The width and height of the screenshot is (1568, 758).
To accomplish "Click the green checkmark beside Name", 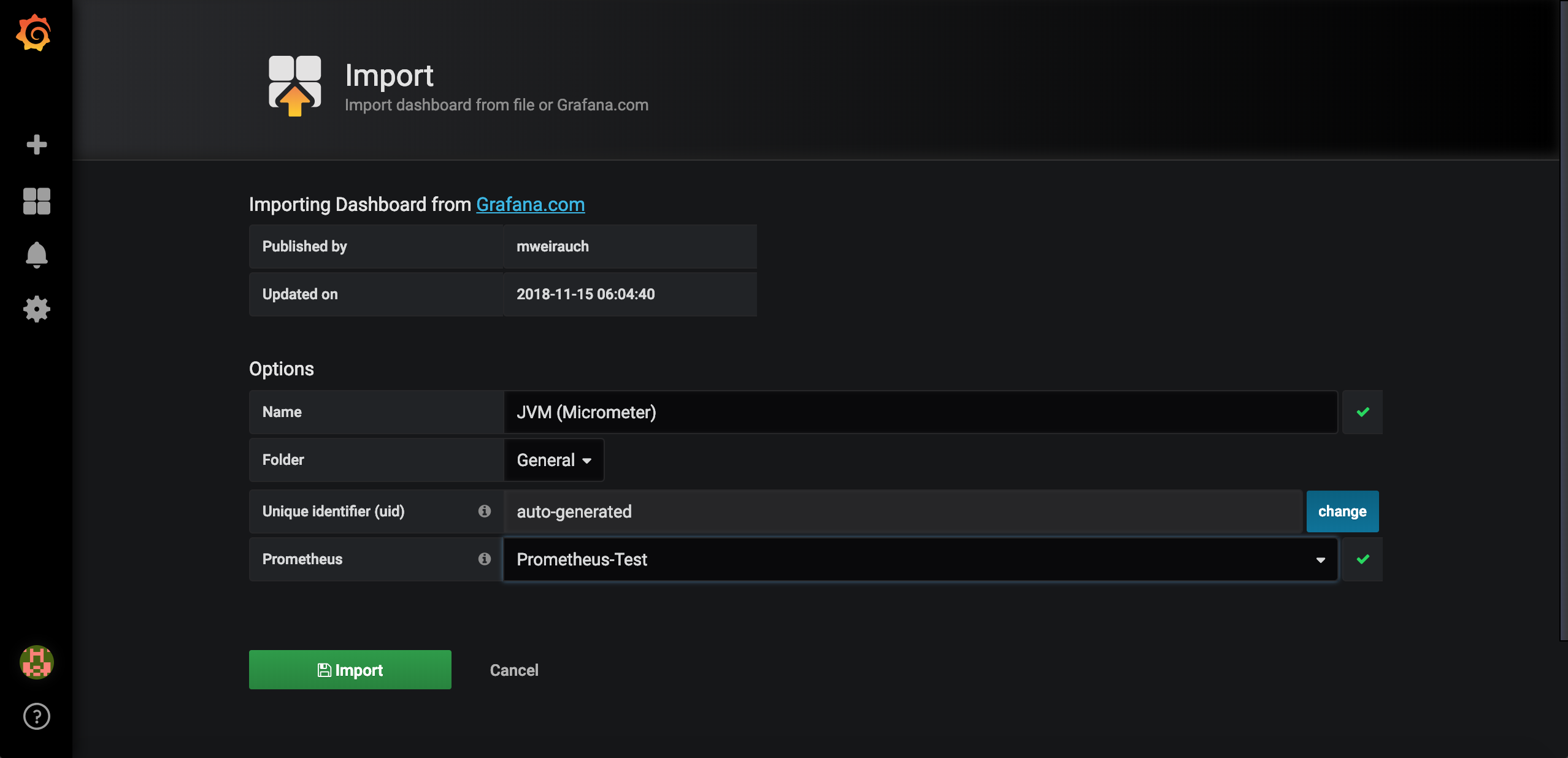I will pyautogui.click(x=1362, y=412).
